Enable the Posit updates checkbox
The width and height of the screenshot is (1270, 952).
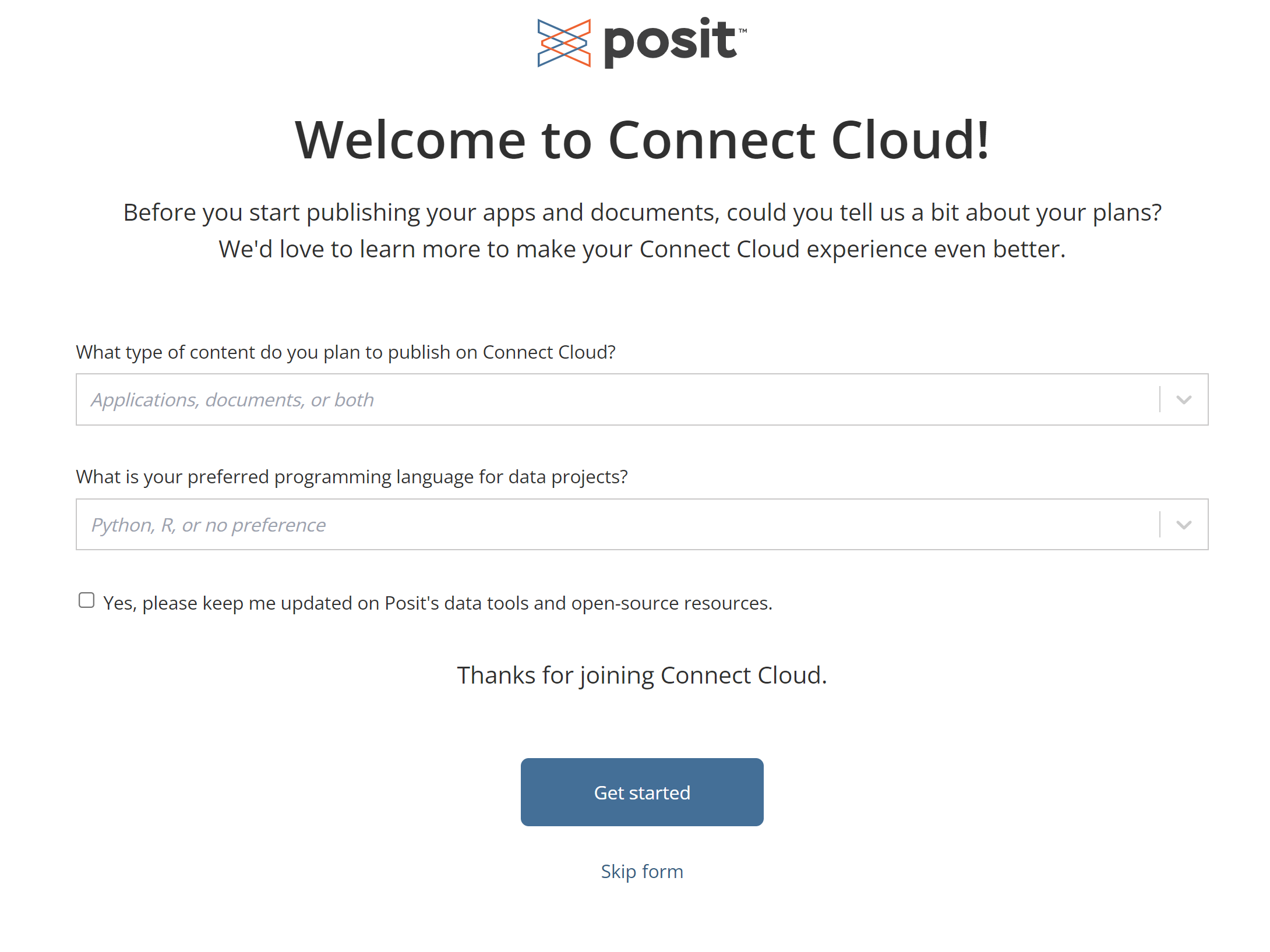coord(87,600)
